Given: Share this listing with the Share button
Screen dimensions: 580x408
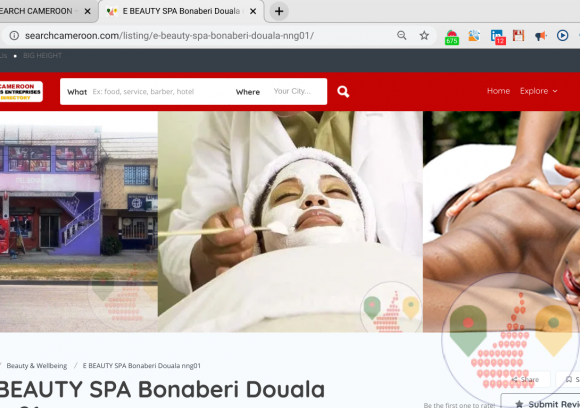Looking at the screenshot, I should coord(526,380).
